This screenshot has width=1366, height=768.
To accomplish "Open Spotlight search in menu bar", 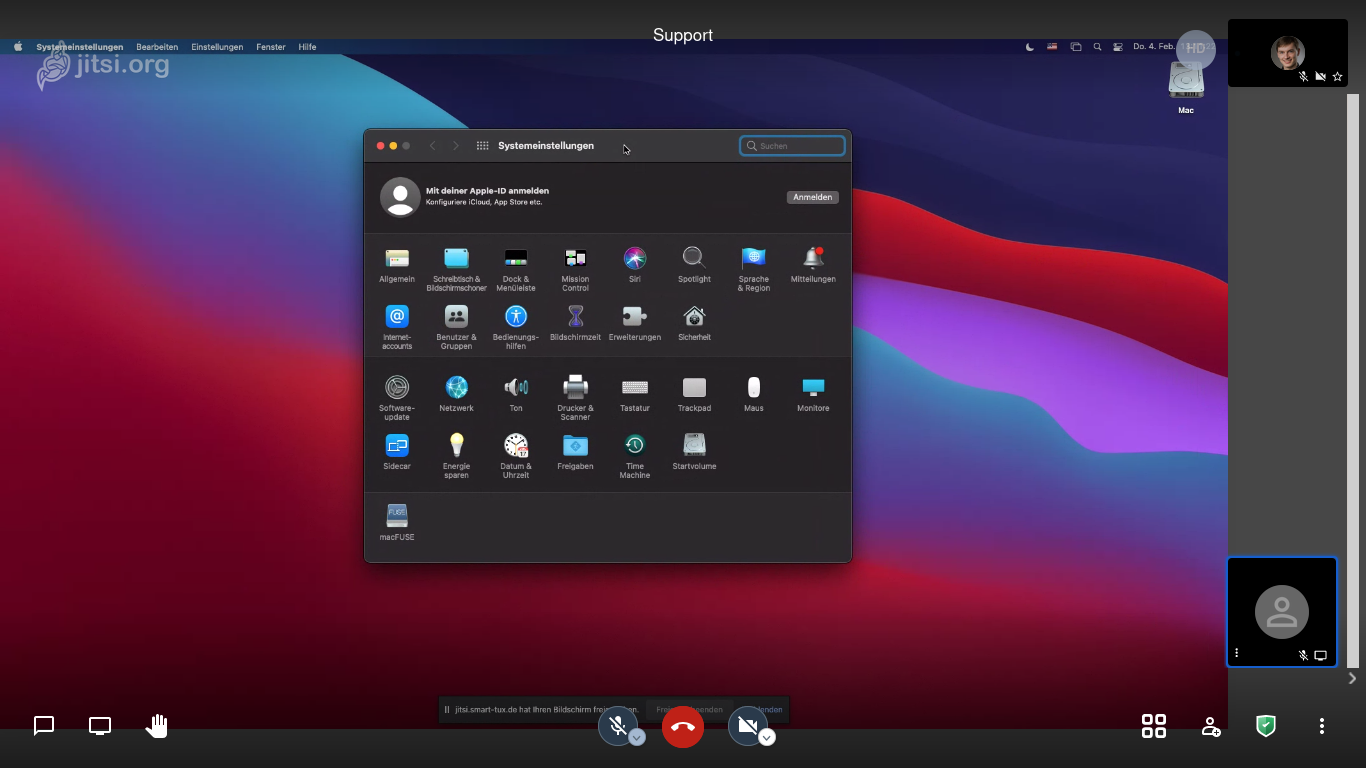I will [x=1097, y=47].
